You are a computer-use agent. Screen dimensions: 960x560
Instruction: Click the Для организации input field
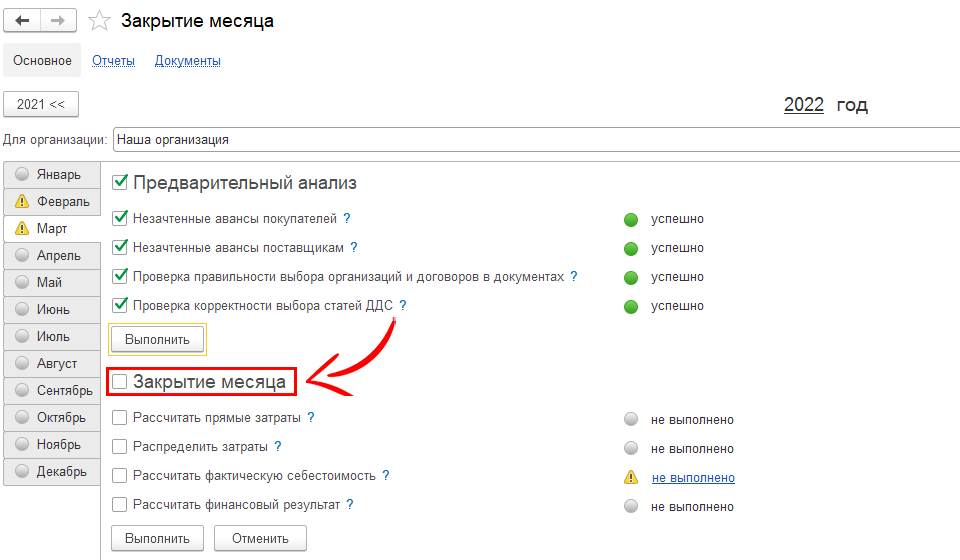point(536,140)
